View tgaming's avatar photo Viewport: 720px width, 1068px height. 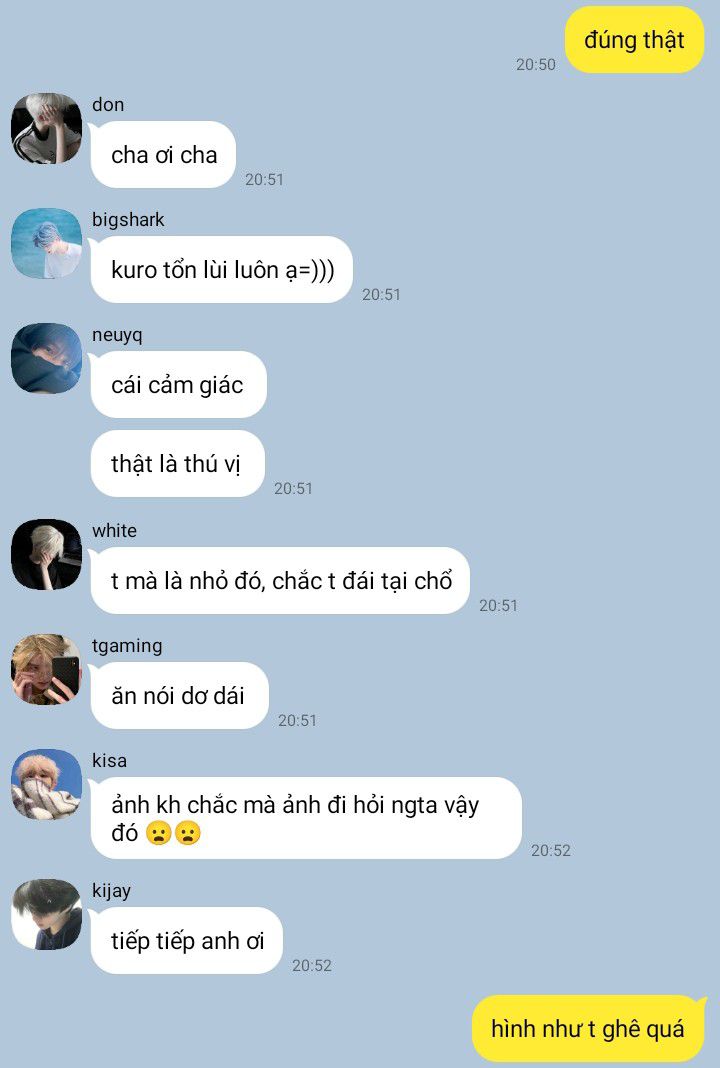coord(46,670)
